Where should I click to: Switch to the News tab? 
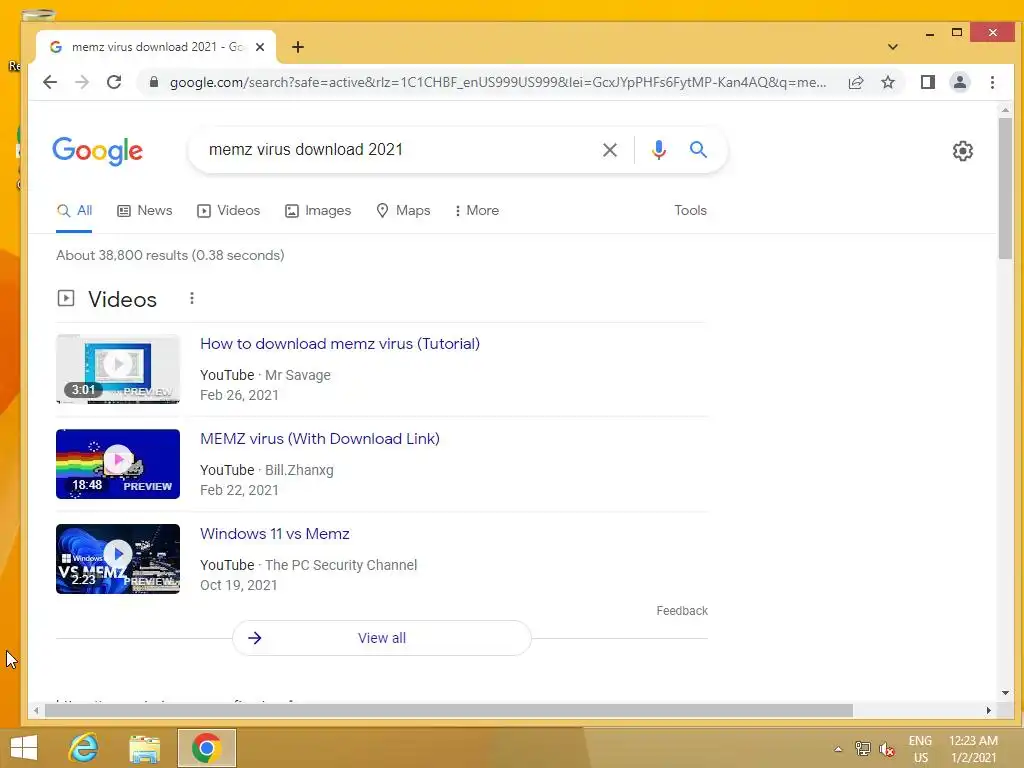[144, 210]
